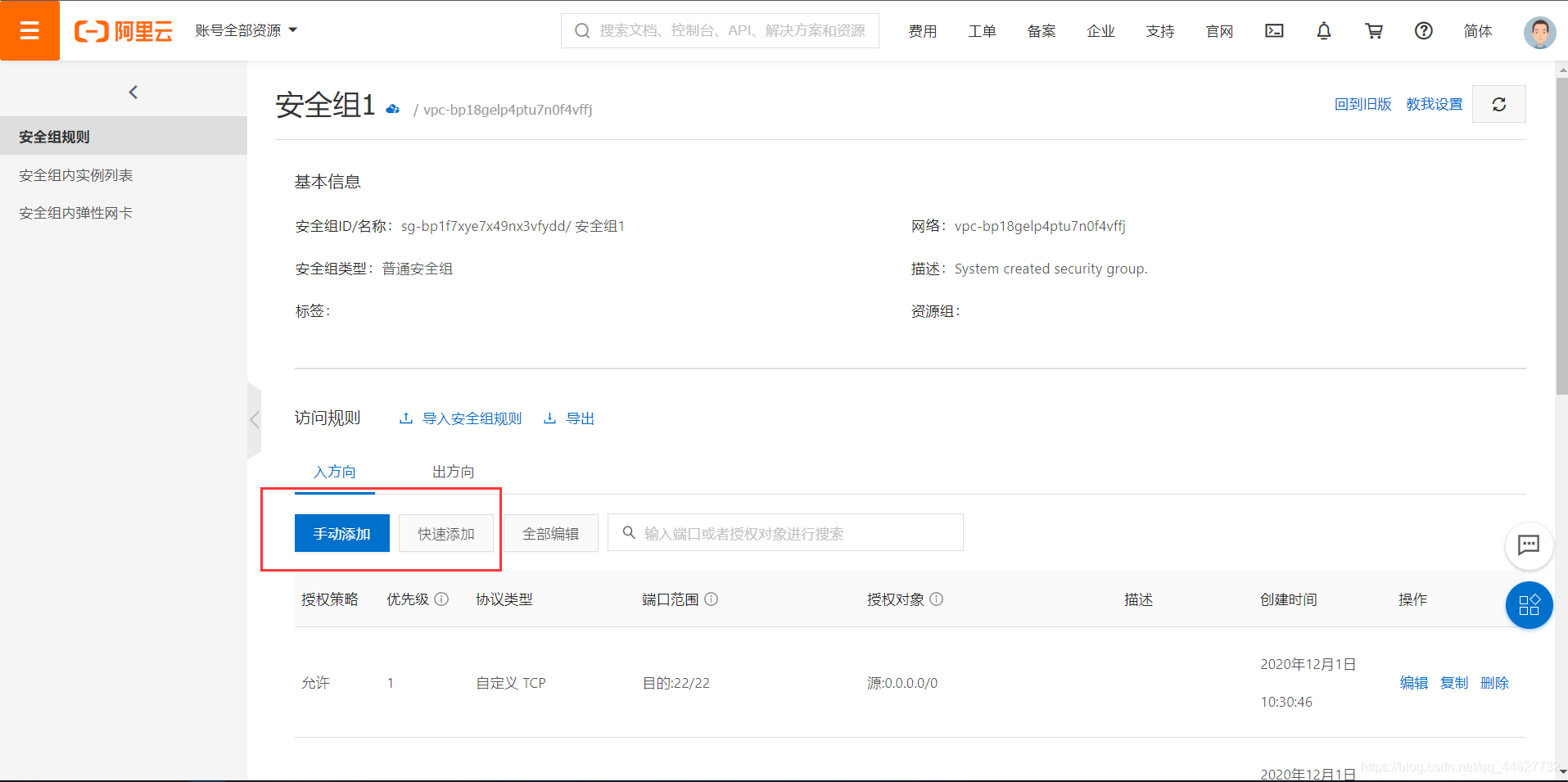
Task: Open the network VPC ID in basic info
Action: pos(1040,226)
